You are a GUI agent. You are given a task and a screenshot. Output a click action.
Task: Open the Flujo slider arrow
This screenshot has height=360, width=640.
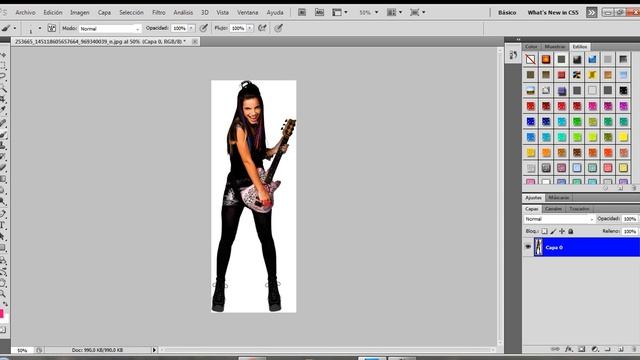[250, 28]
